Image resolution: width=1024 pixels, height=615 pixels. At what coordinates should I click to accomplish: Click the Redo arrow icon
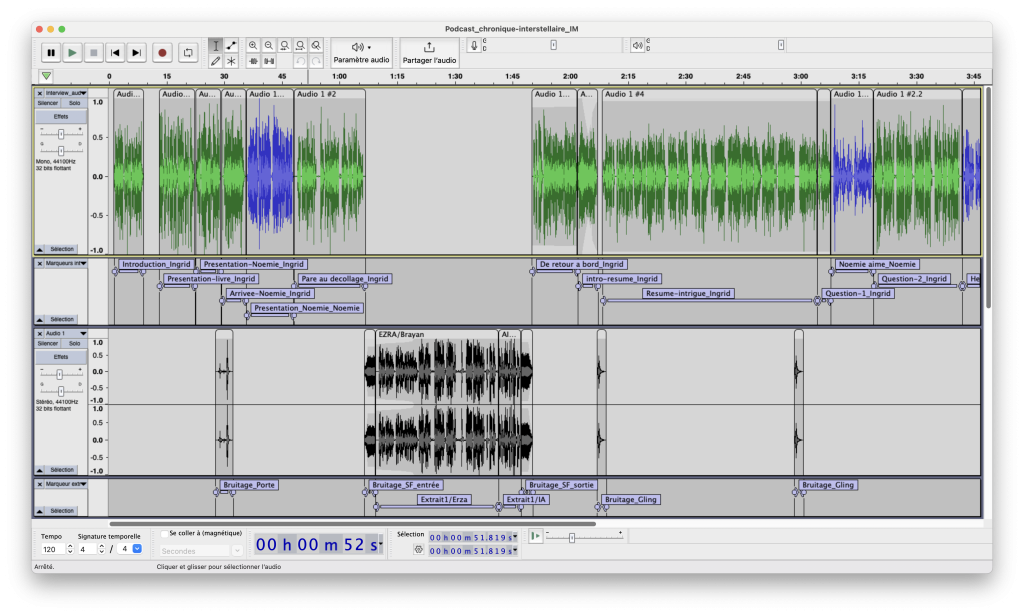coord(316,61)
